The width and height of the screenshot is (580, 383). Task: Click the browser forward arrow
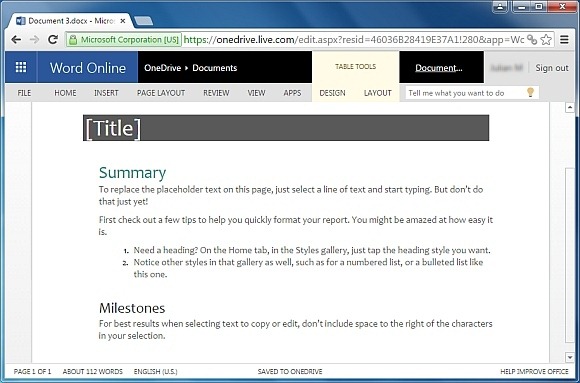(x=34, y=40)
